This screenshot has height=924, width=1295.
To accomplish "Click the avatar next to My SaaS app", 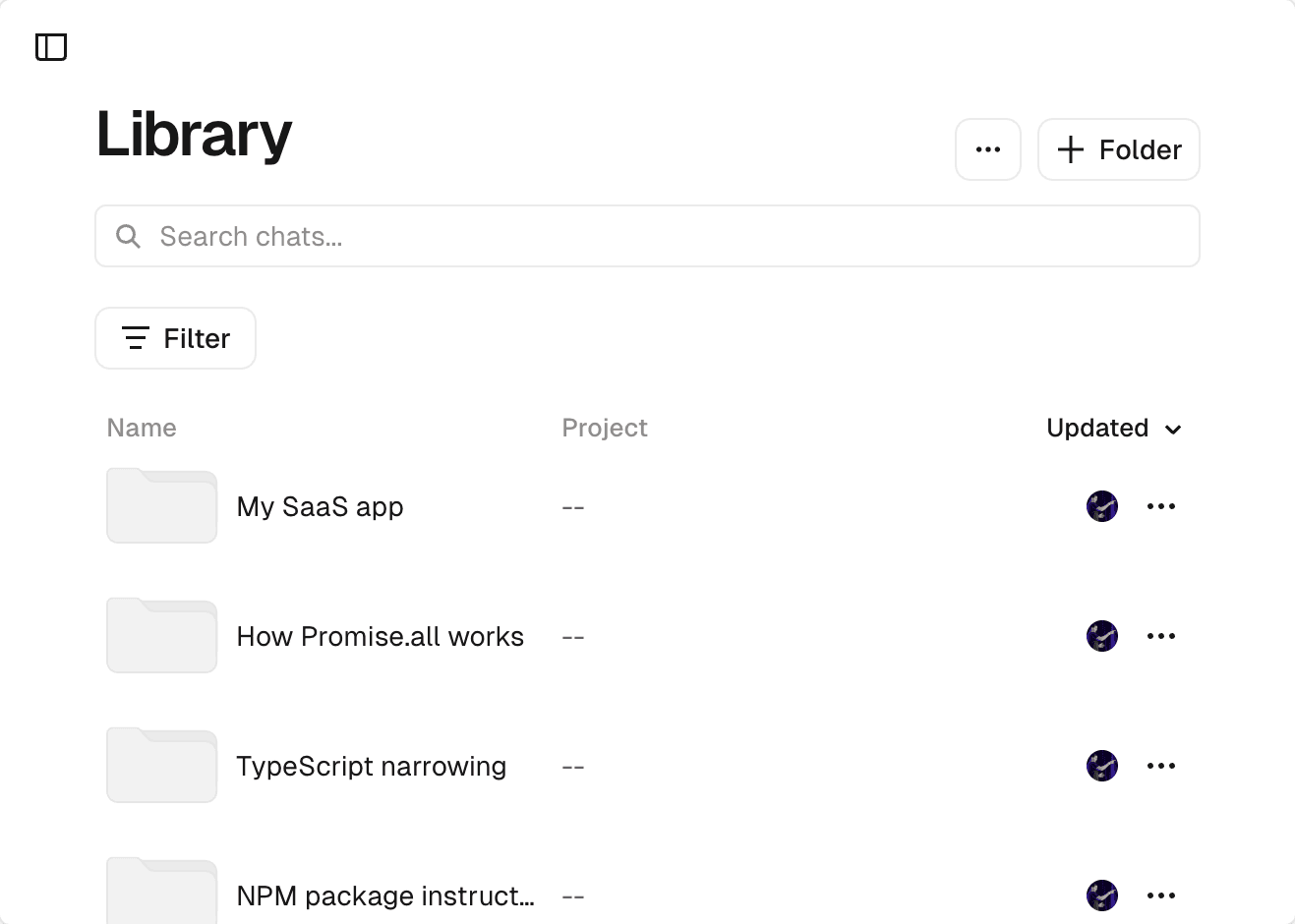I will click(x=1102, y=506).
